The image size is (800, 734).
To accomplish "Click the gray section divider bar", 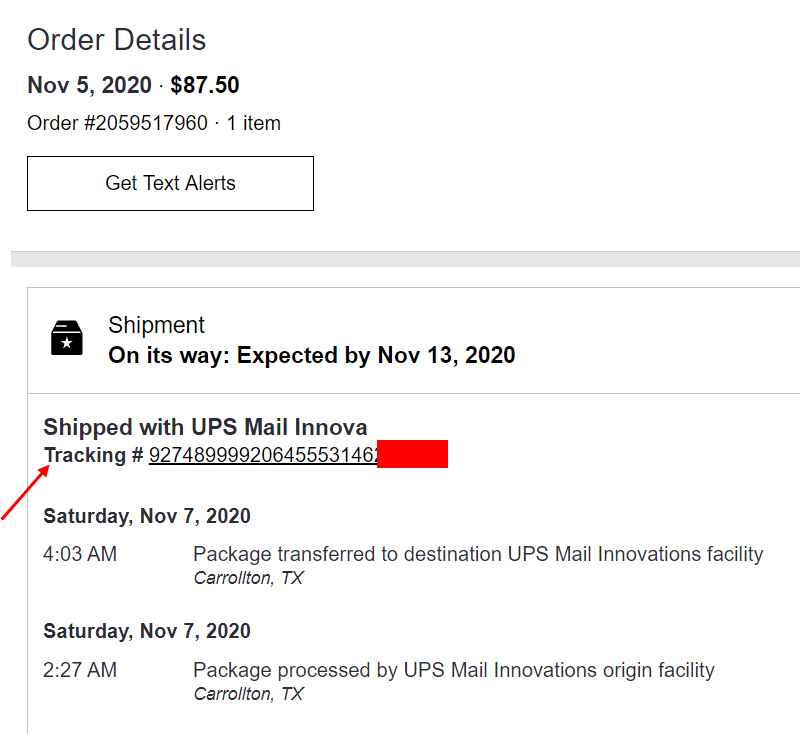I will pos(406,259).
